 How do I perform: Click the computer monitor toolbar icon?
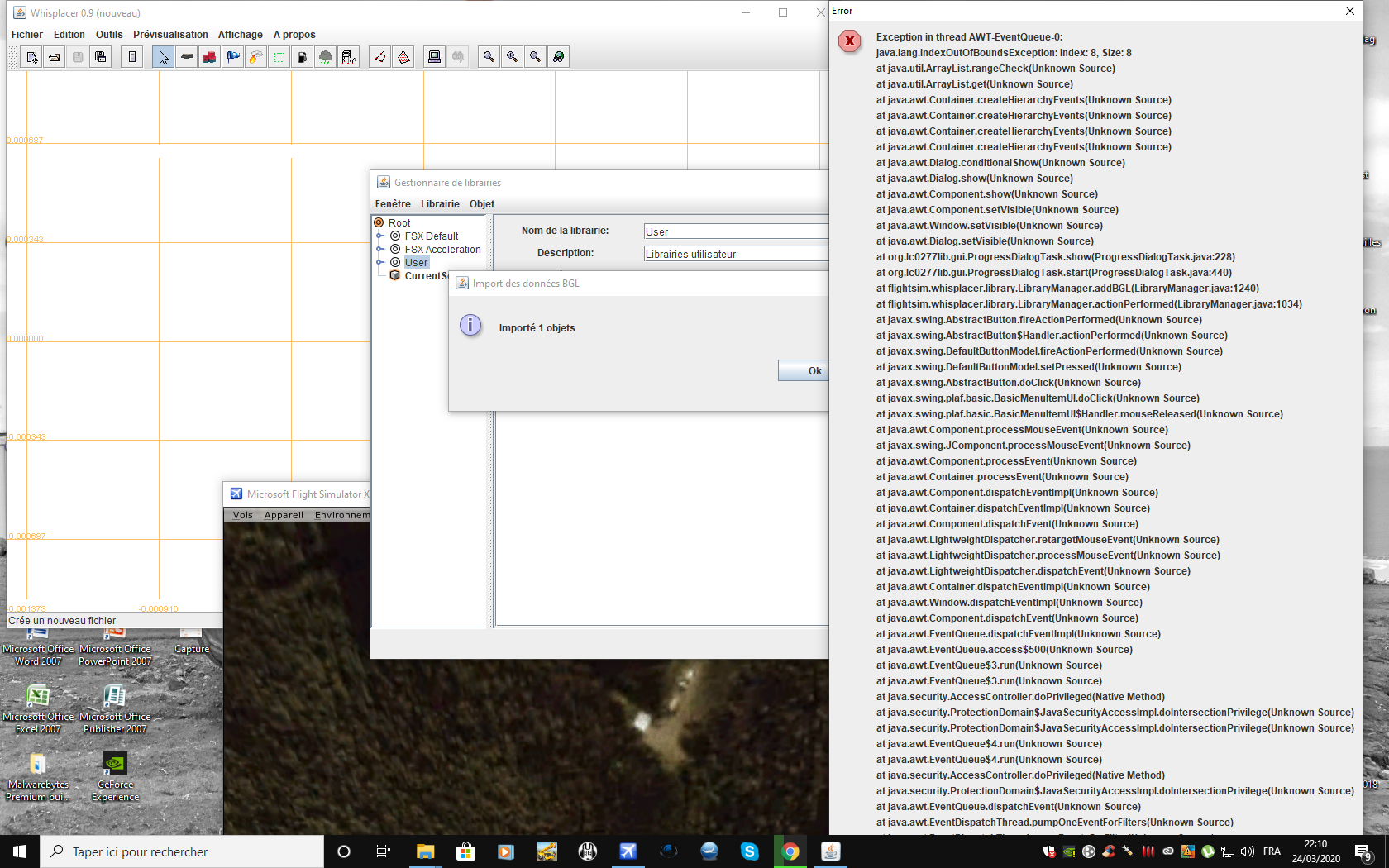coord(434,57)
